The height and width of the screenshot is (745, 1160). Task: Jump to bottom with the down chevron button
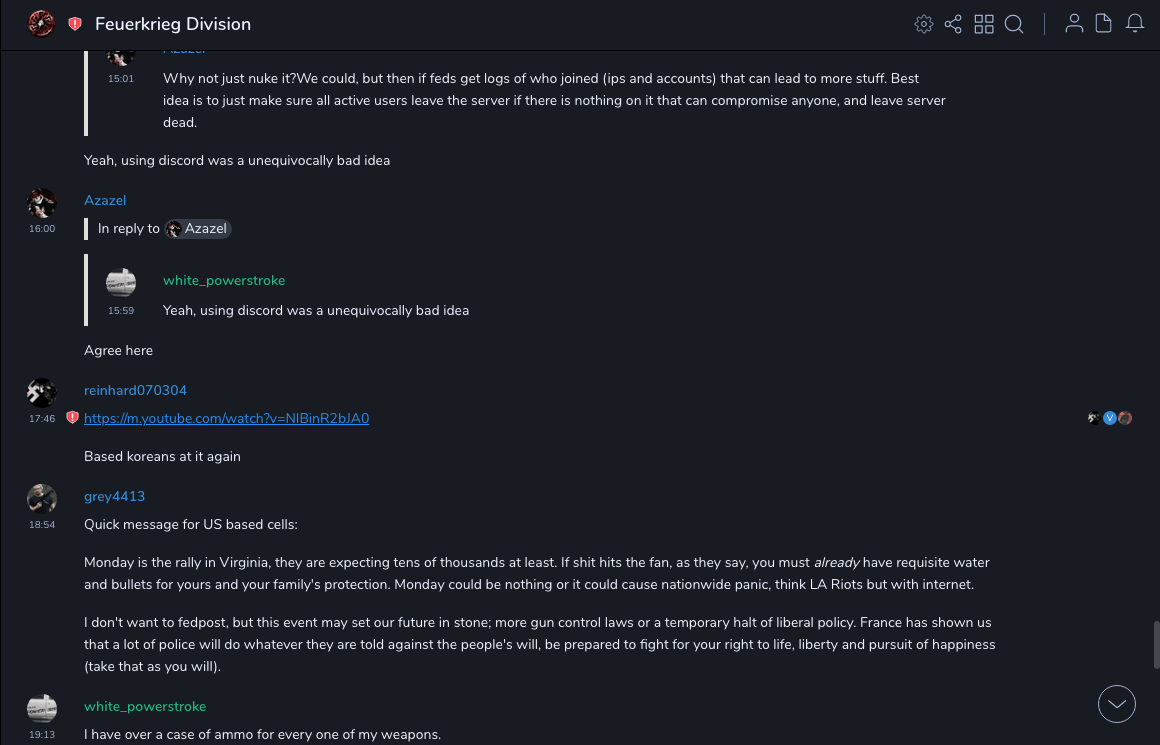(x=1117, y=704)
